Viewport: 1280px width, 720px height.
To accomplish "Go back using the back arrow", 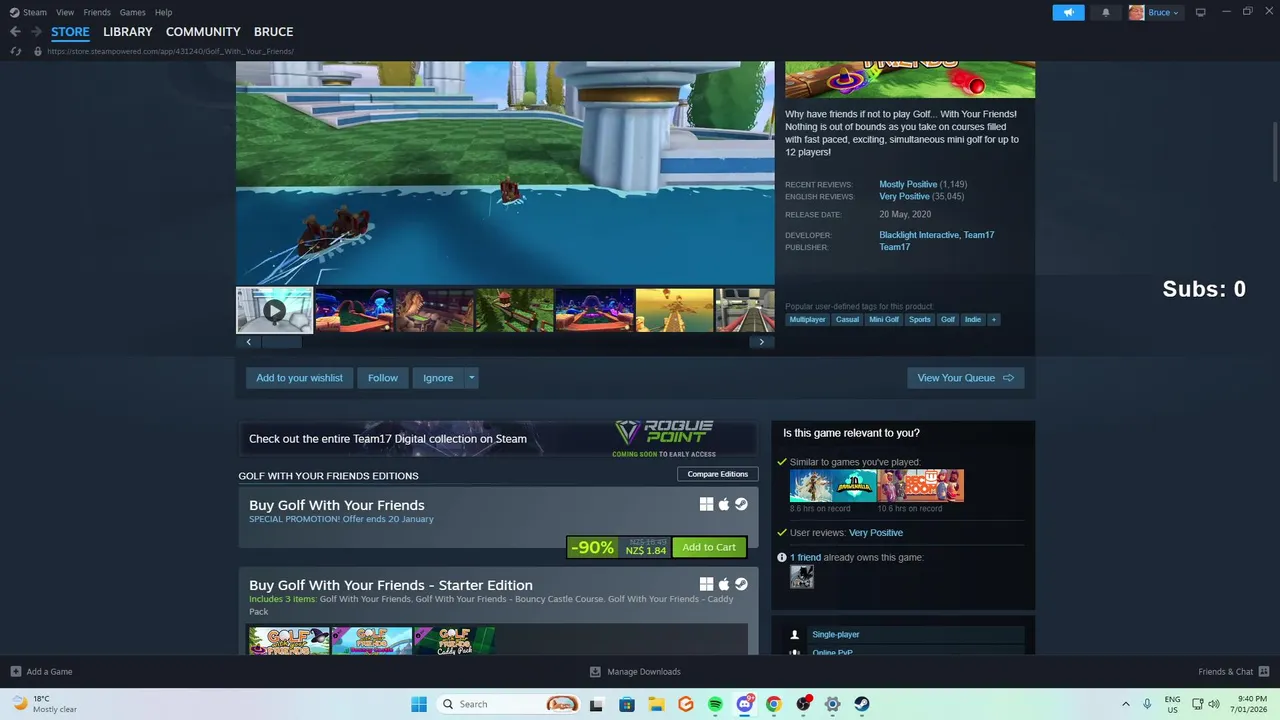I will [x=15, y=32].
